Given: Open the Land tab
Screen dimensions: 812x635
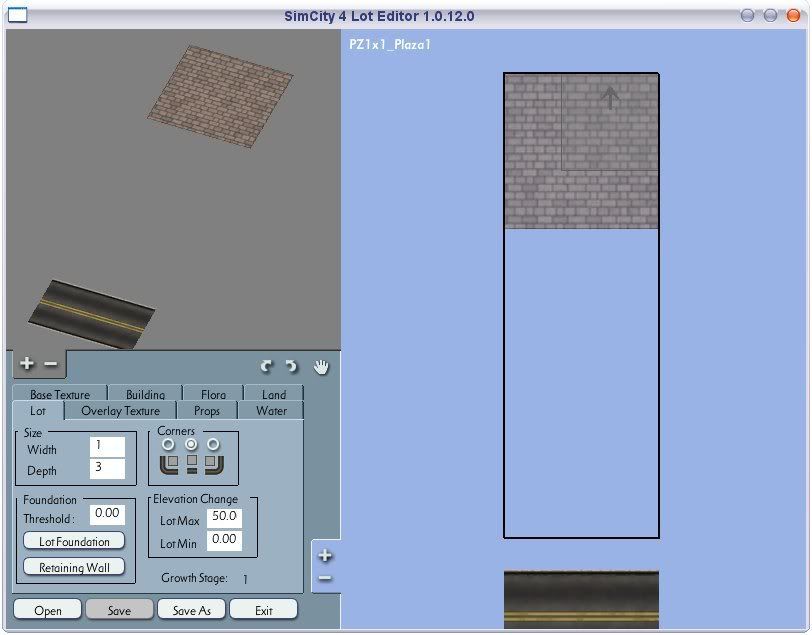Looking at the screenshot, I should [x=274, y=394].
